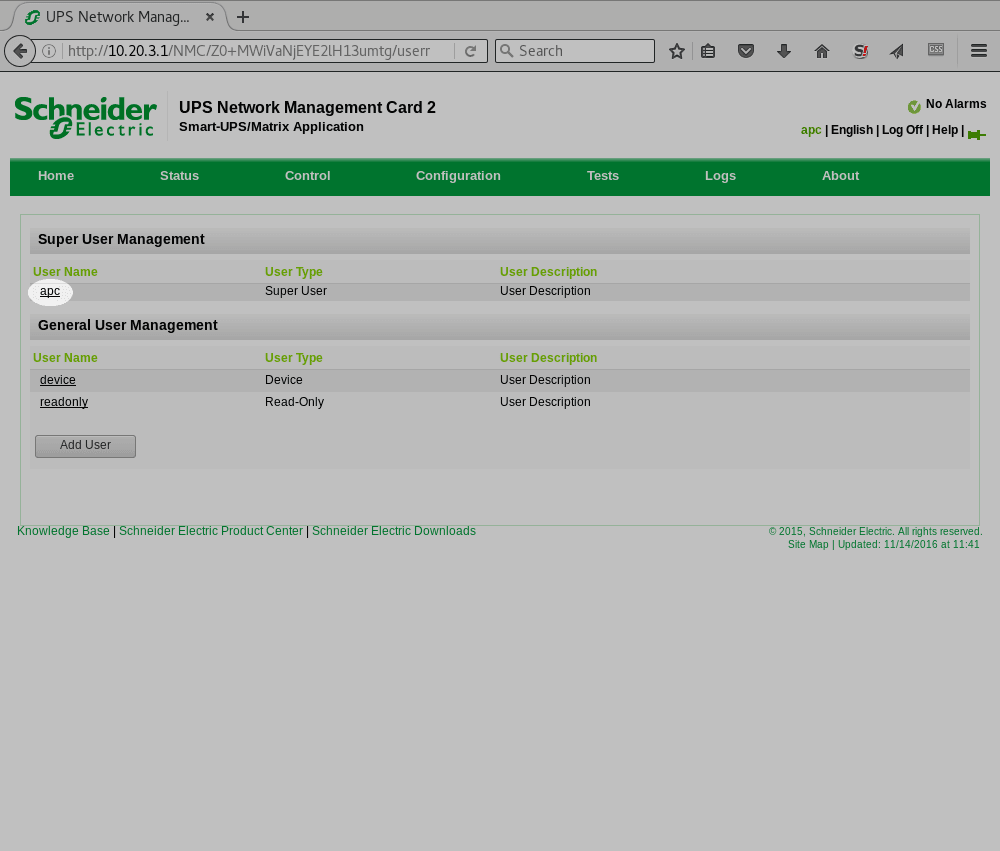Click the Pocket save icon
Image resolution: width=1000 pixels, height=851 pixels.
(746, 51)
